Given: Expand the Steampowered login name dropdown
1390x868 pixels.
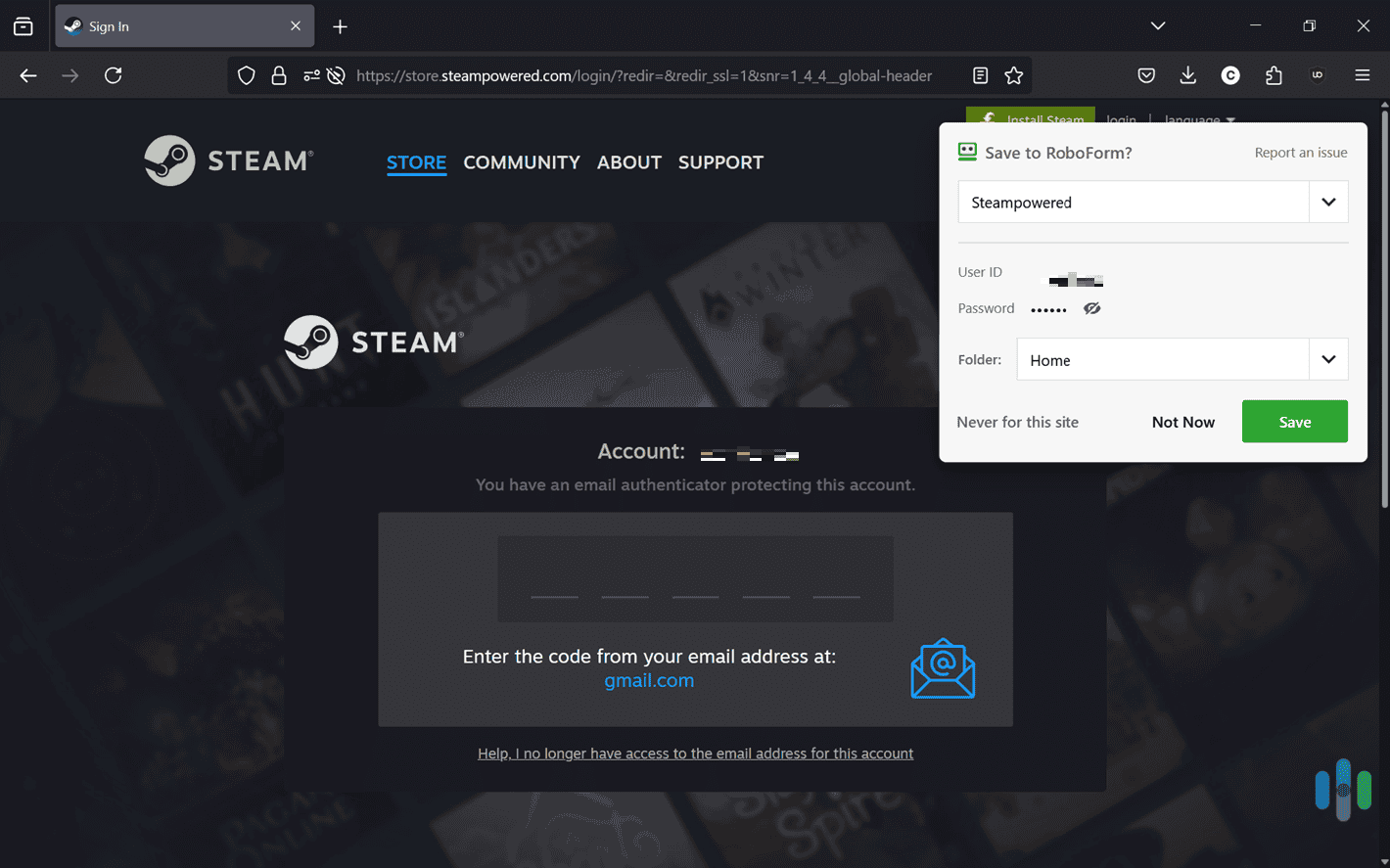Looking at the screenshot, I should pos(1328,202).
